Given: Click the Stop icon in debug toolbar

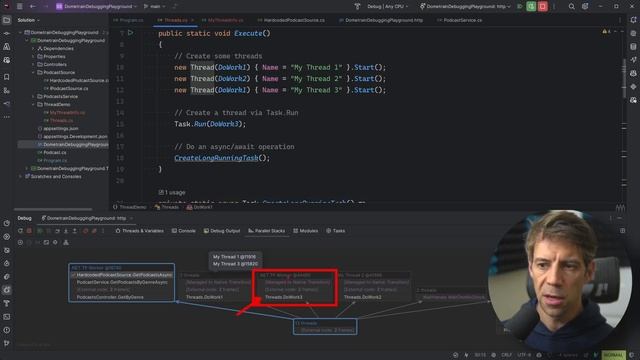Looking at the screenshot, I should coord(29,231).
